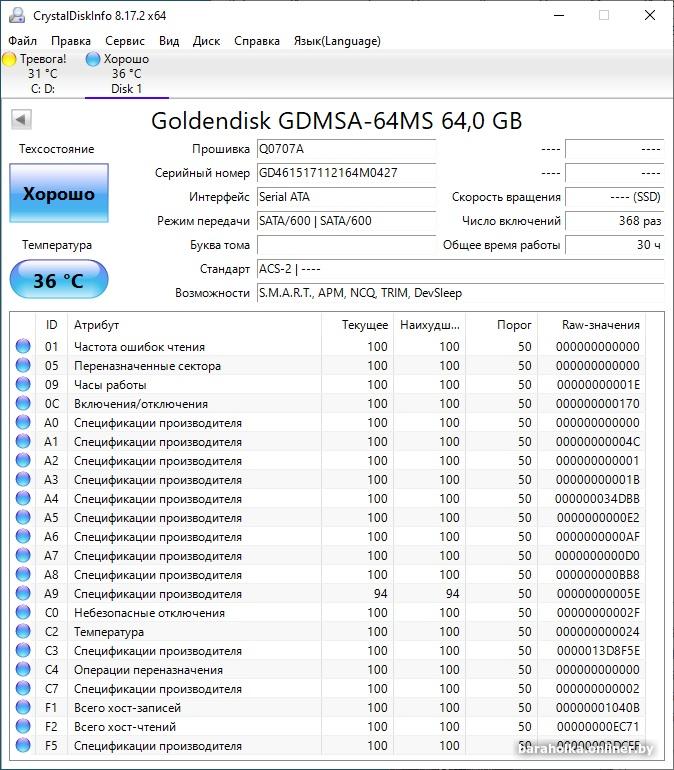Minimize the CrystalDiskInfo window
Image resolution: width=674 pixels, height=770 pixels.
point(559,15)
